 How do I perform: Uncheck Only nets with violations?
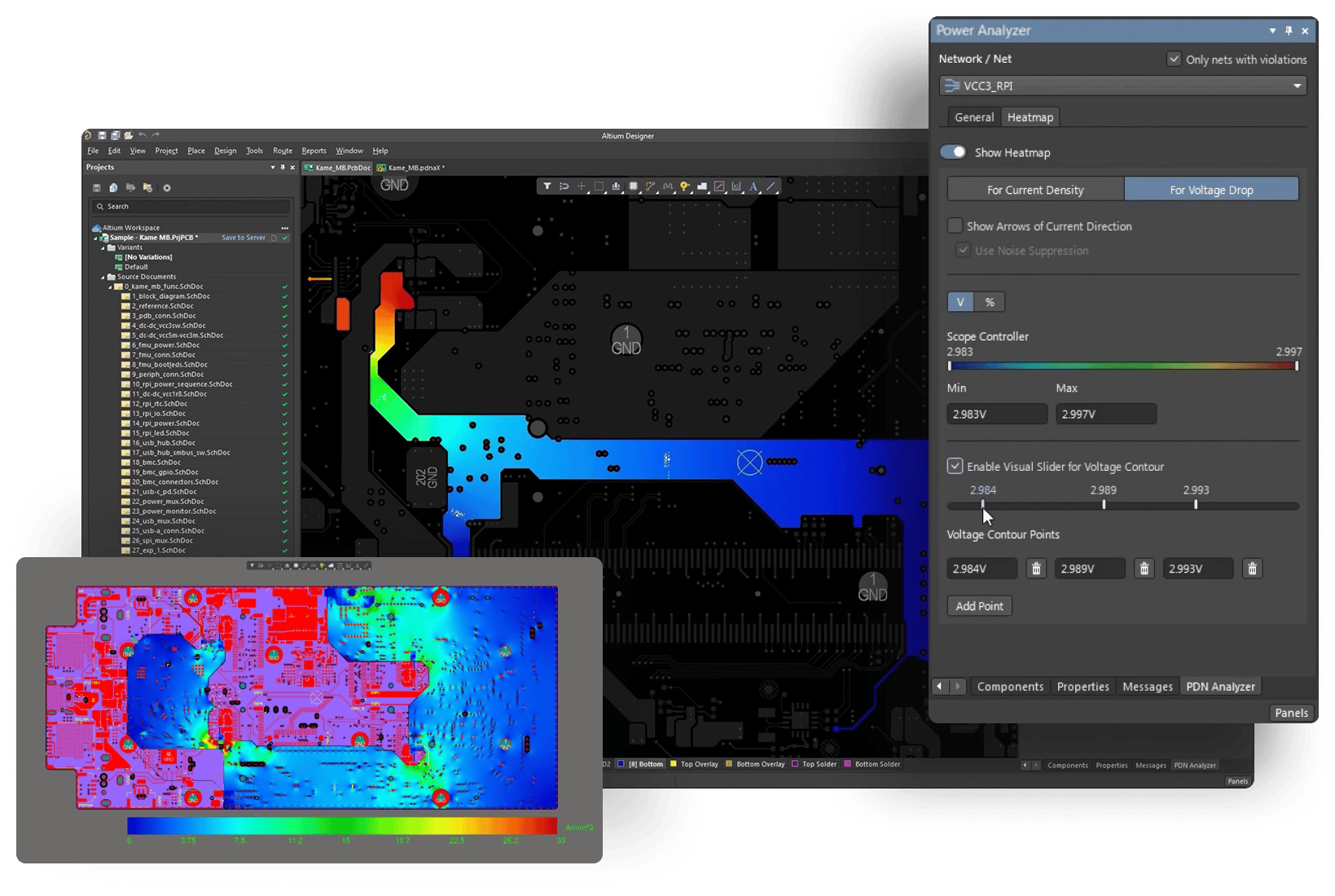pos(1174,59)
